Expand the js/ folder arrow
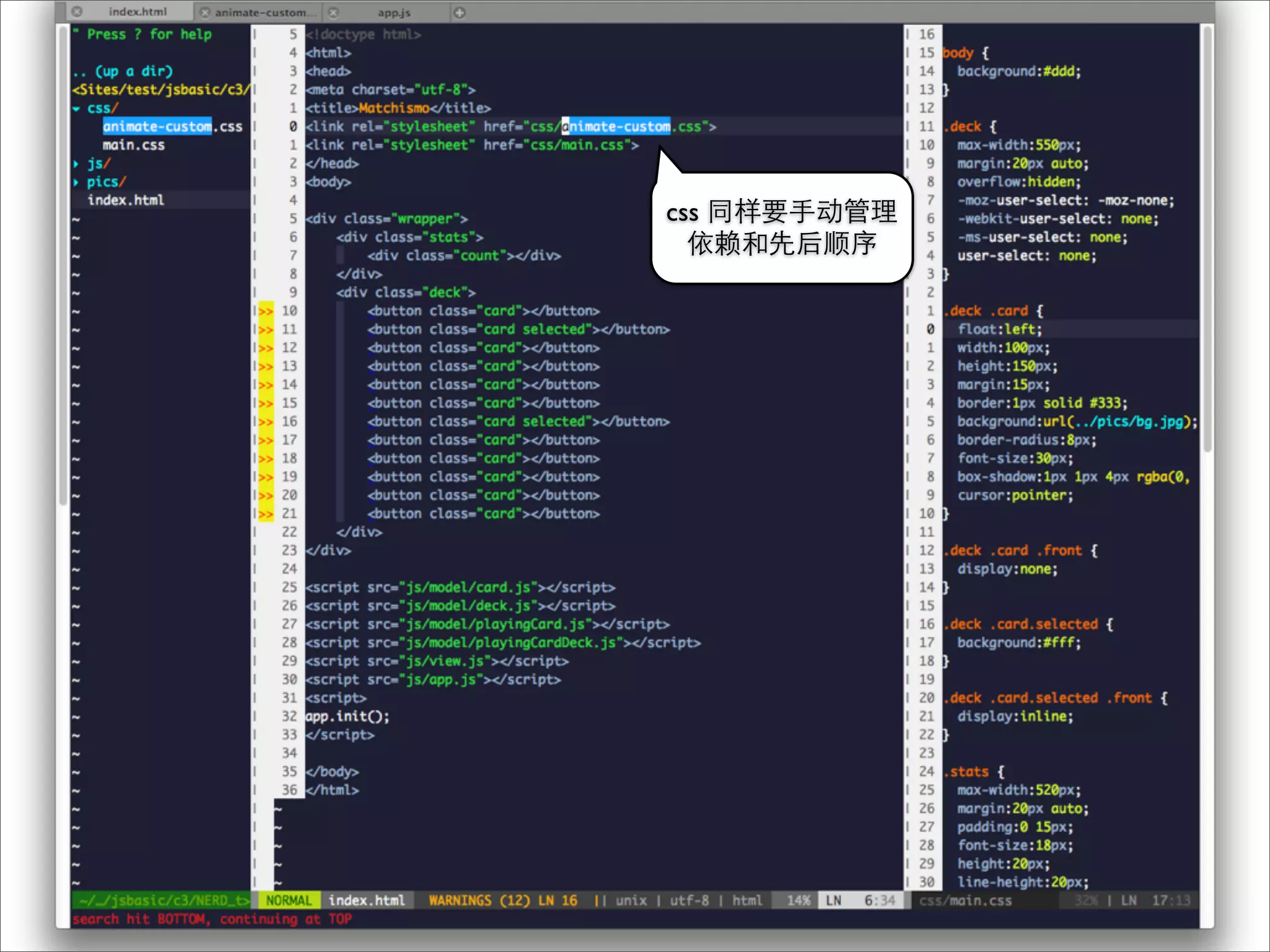Image resolution: width=1270 pixels, height=952 pixels. (x=76, y=164)
